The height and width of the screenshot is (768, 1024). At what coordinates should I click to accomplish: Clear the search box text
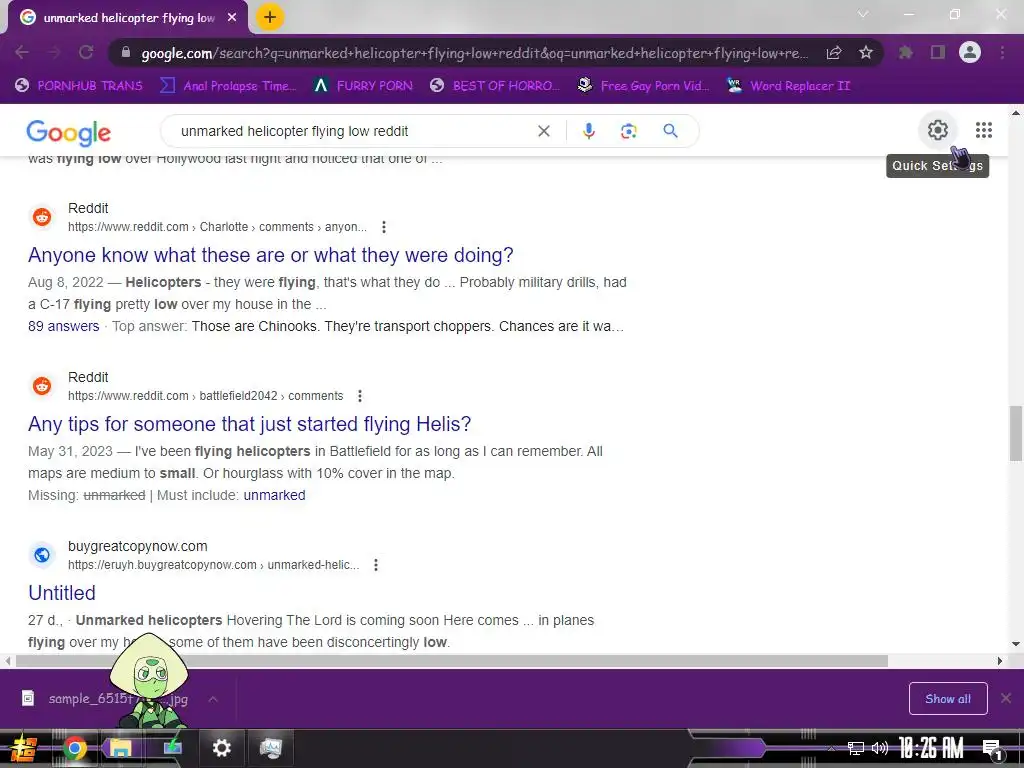(543, 131)
